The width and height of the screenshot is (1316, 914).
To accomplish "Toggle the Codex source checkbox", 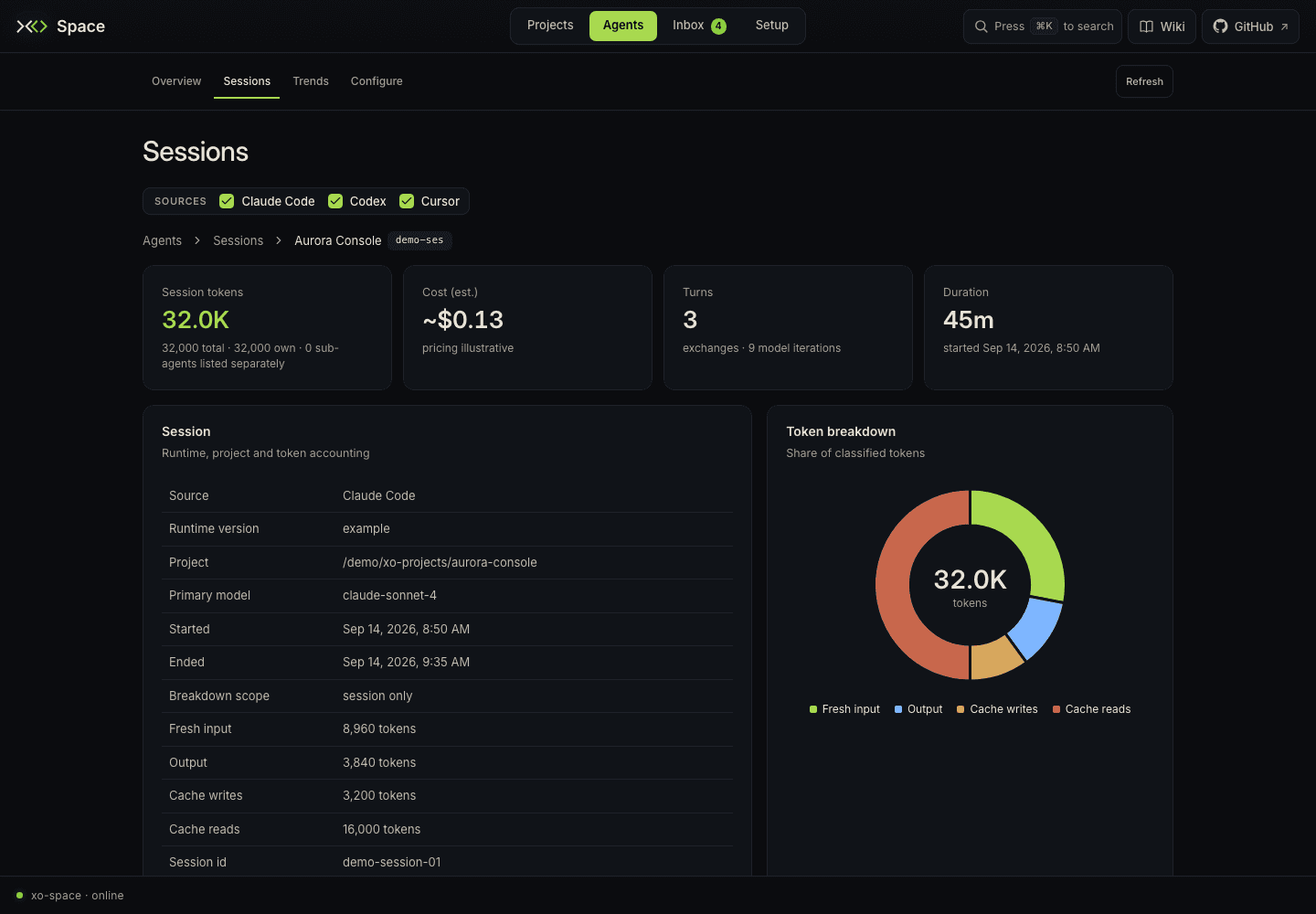I will pos(335,201).
